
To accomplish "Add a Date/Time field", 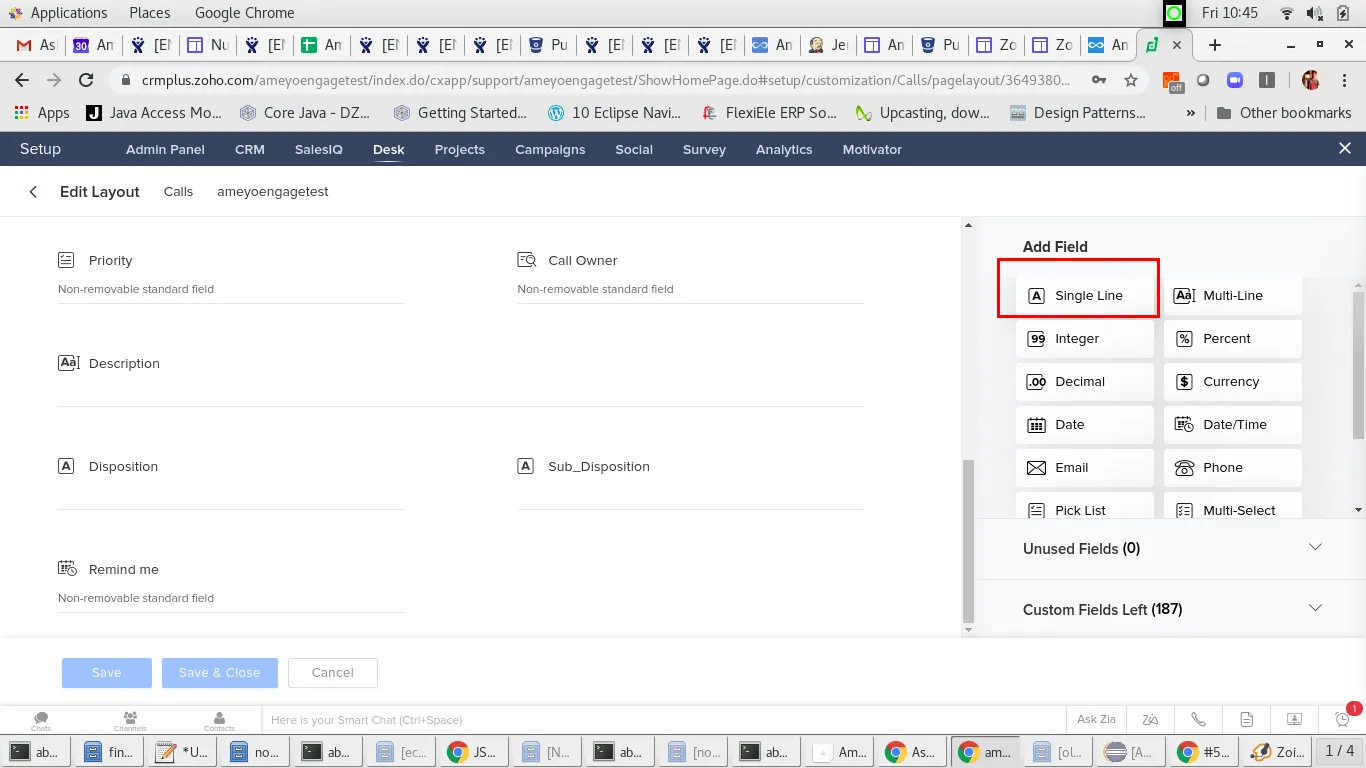I will pos(1232,425).
